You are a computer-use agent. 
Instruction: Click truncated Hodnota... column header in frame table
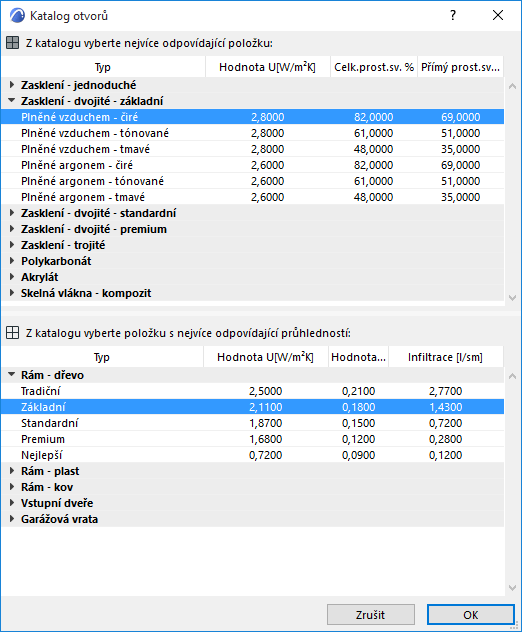[x=358, y=357]
